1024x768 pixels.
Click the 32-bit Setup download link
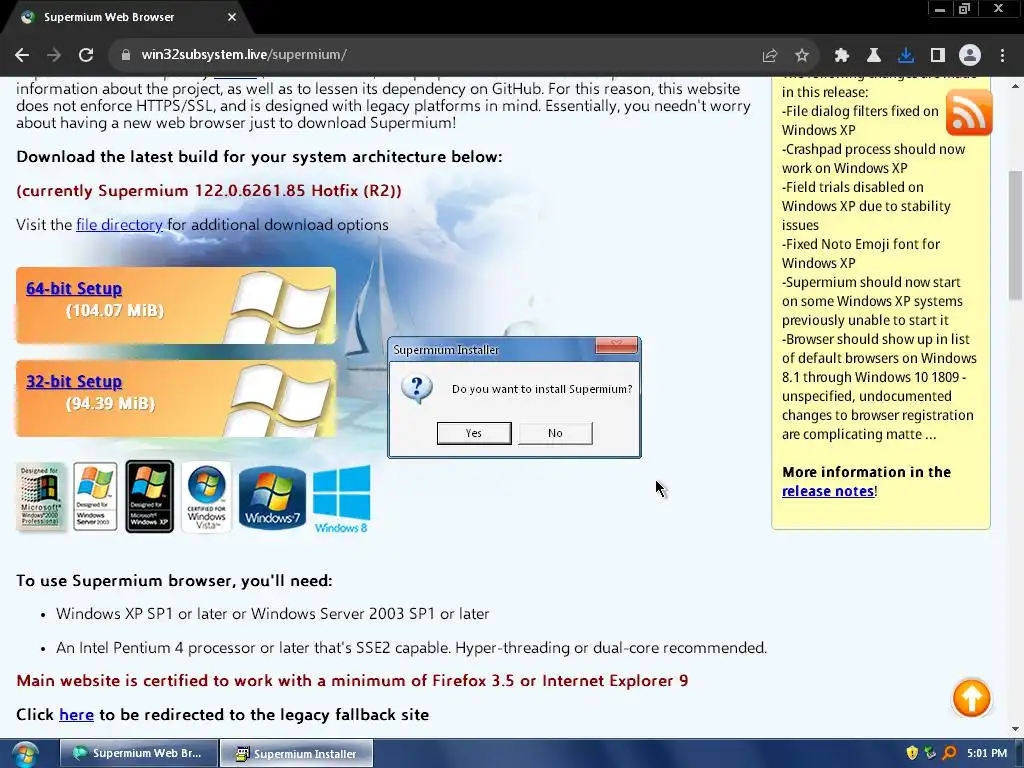(x=74, y=381)
